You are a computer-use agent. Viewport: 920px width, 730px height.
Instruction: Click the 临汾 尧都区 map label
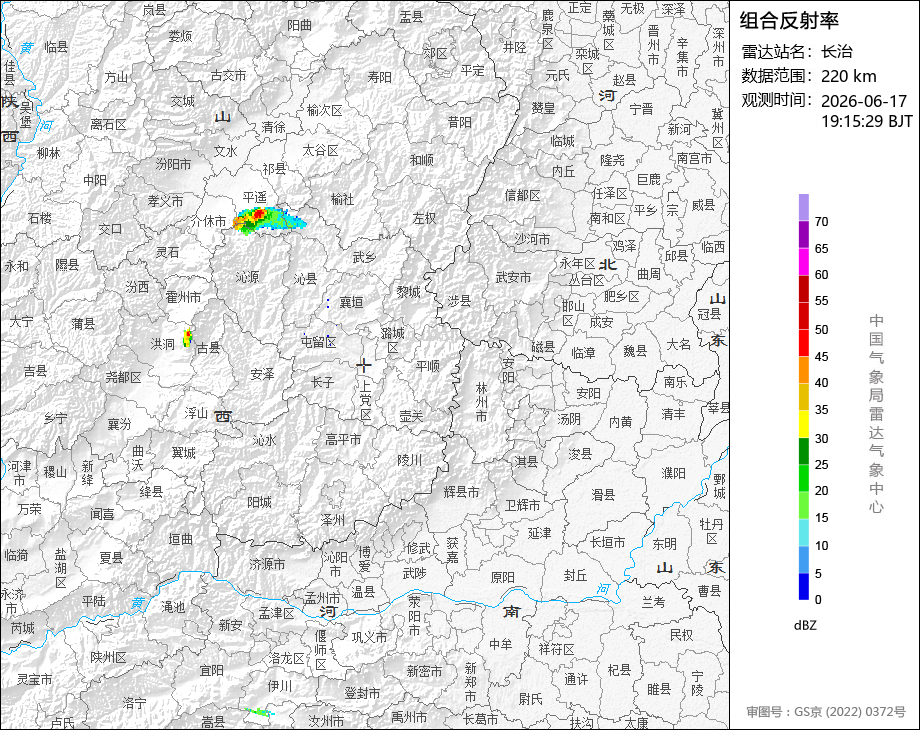124,377
